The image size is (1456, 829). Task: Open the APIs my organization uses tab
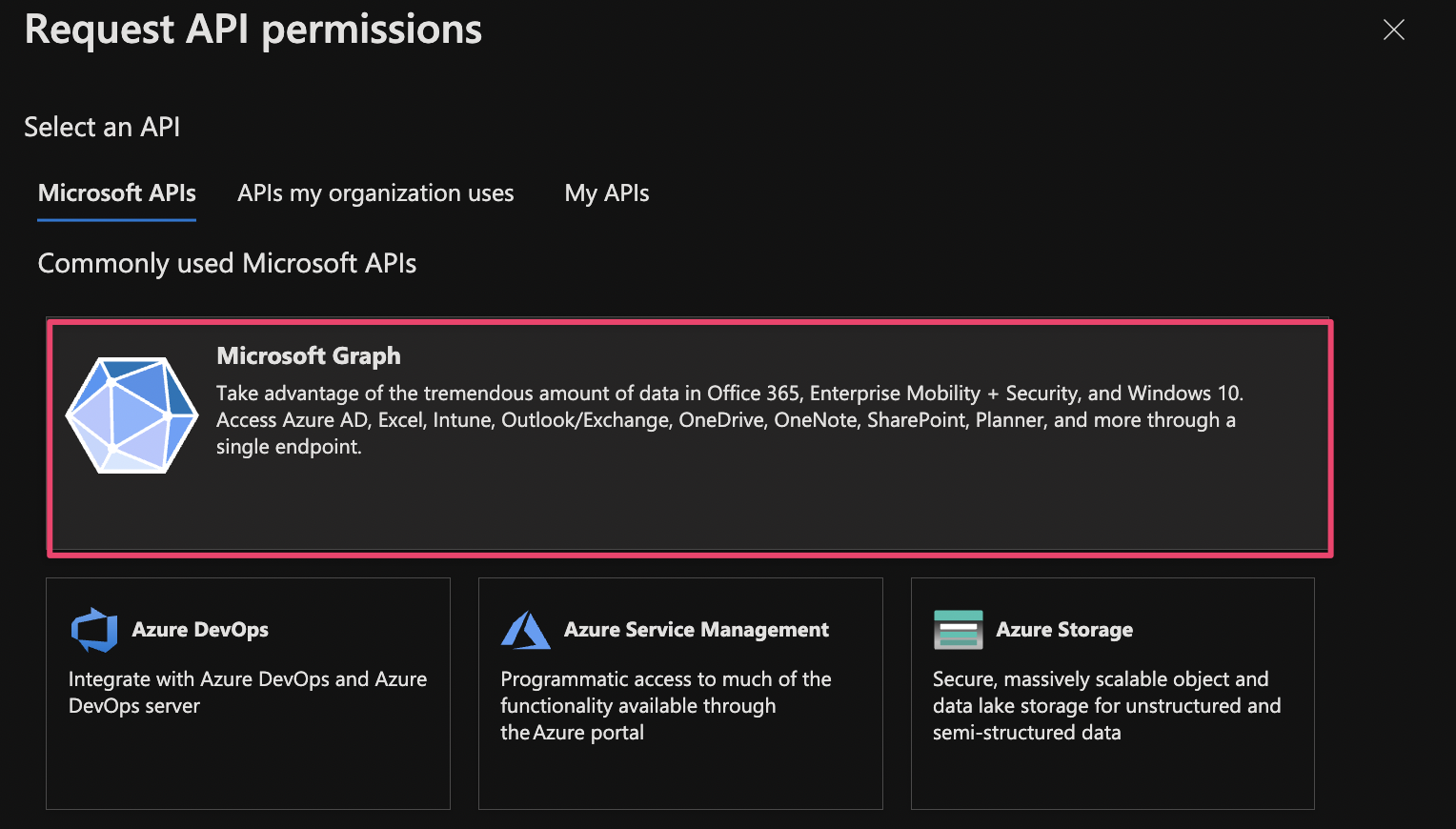pos(375,193)
